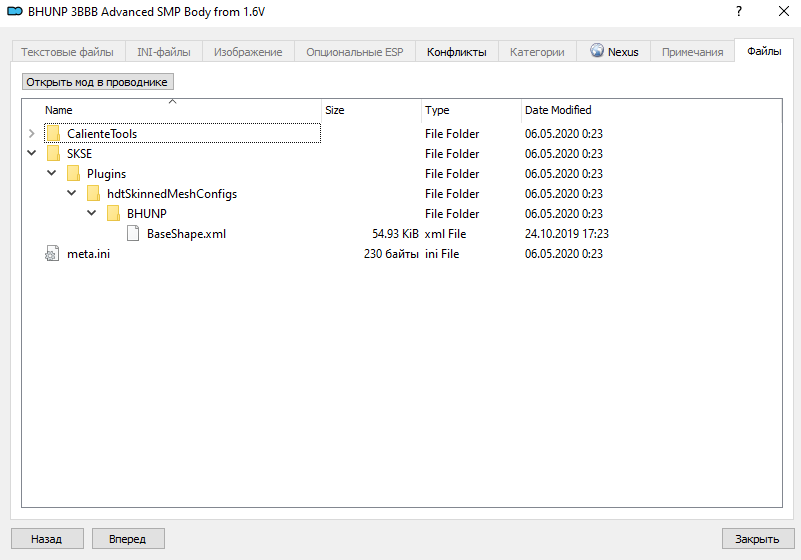The width and height of the screenshot is (801, 560).
Task: Click the Plugins folder icon
Action: click(73, 174)
